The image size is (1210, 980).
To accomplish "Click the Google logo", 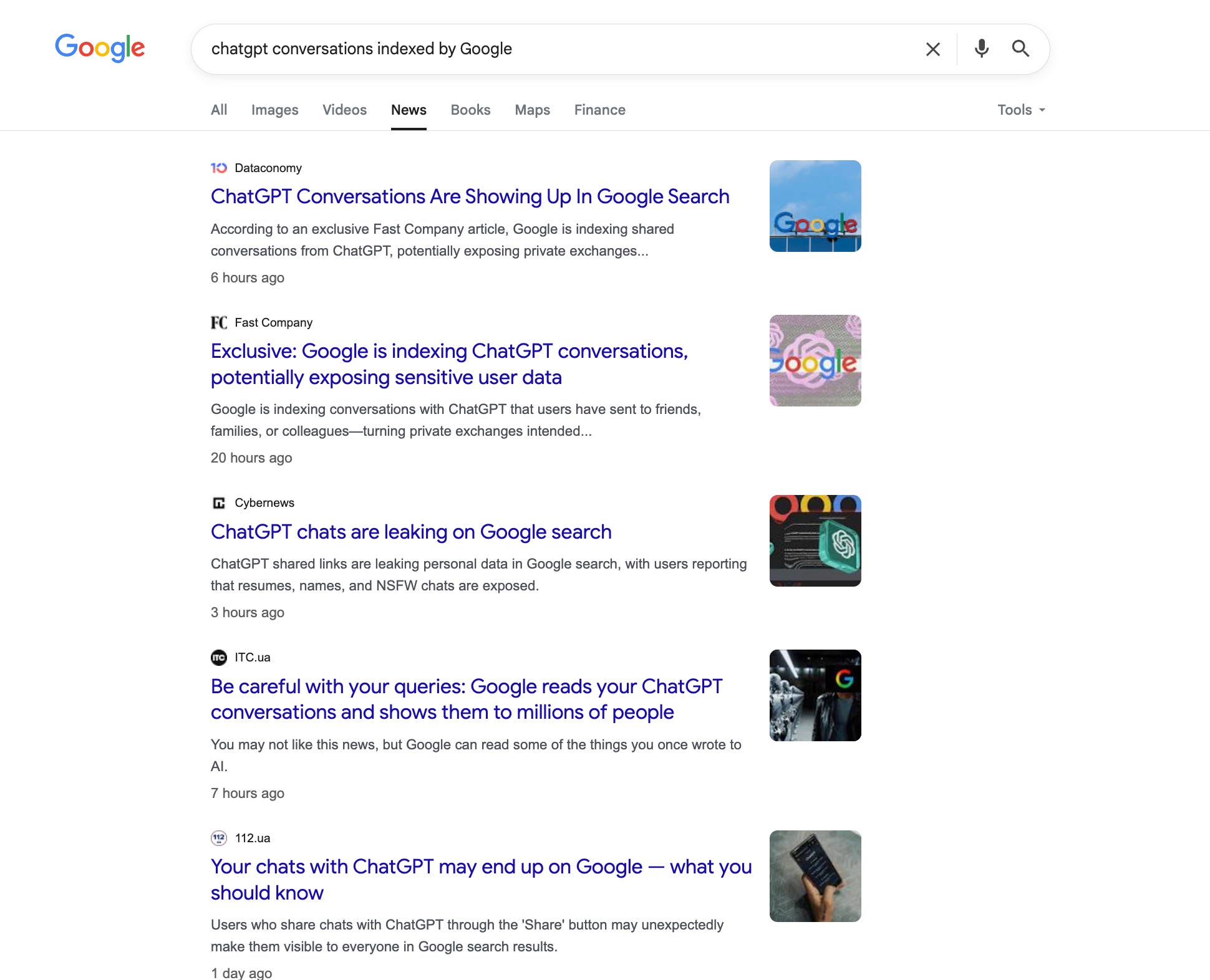I will 100,48.
